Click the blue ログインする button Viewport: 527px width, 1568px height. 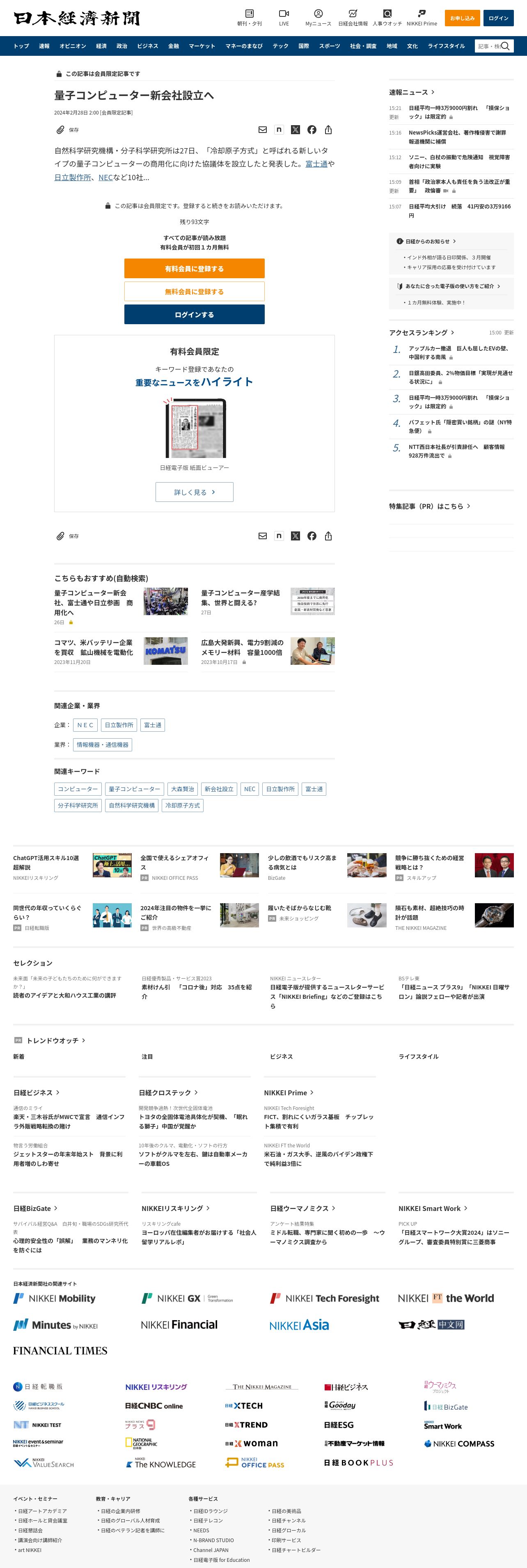click(x=194, y=315)
